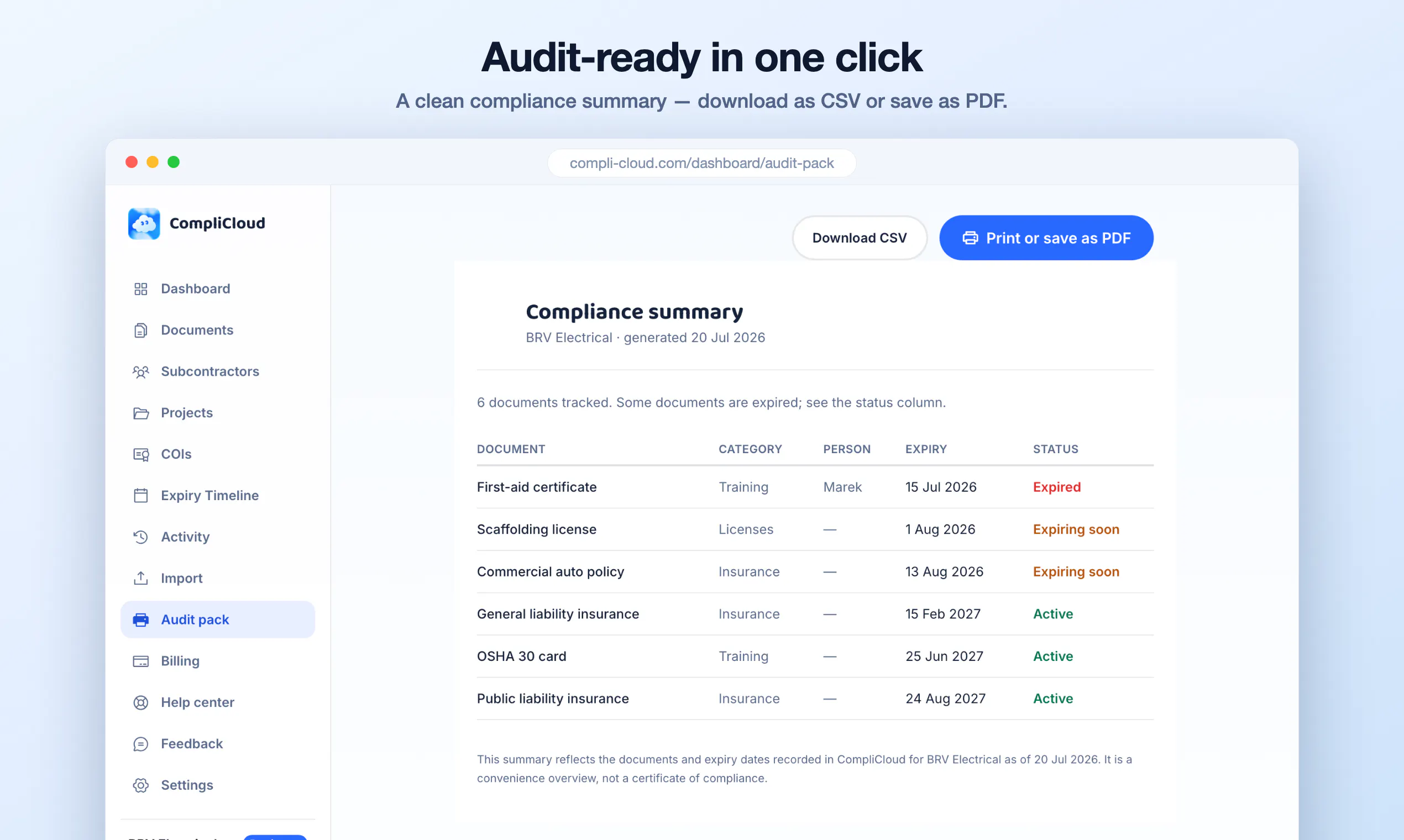Viewport: 1404px width, 840px height.
Task: Select Projects from the sidebar
Action: (x=217, y=413)
